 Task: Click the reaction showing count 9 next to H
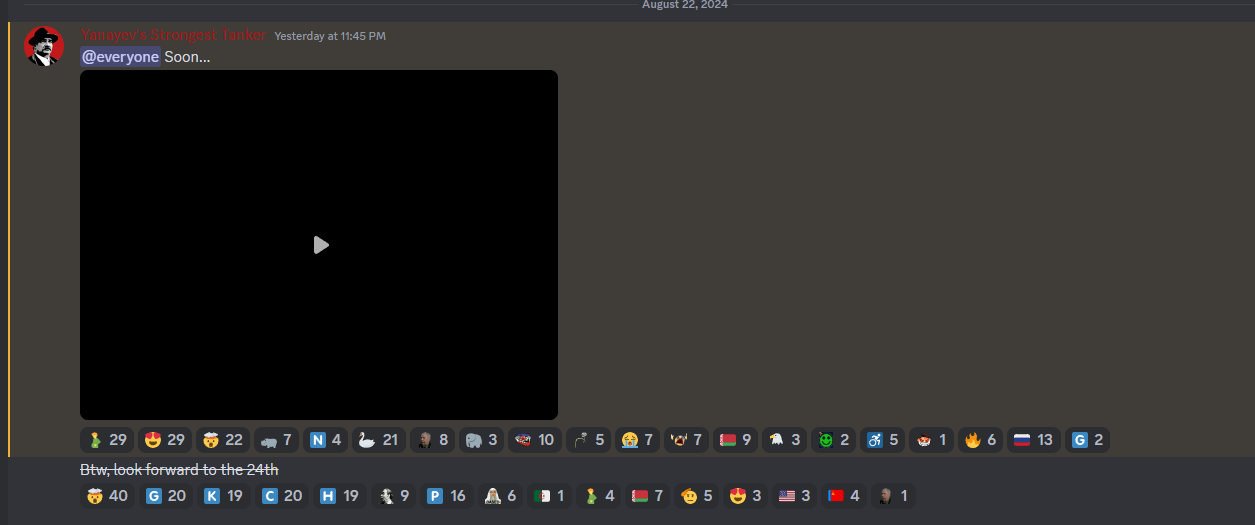point(393,496)
